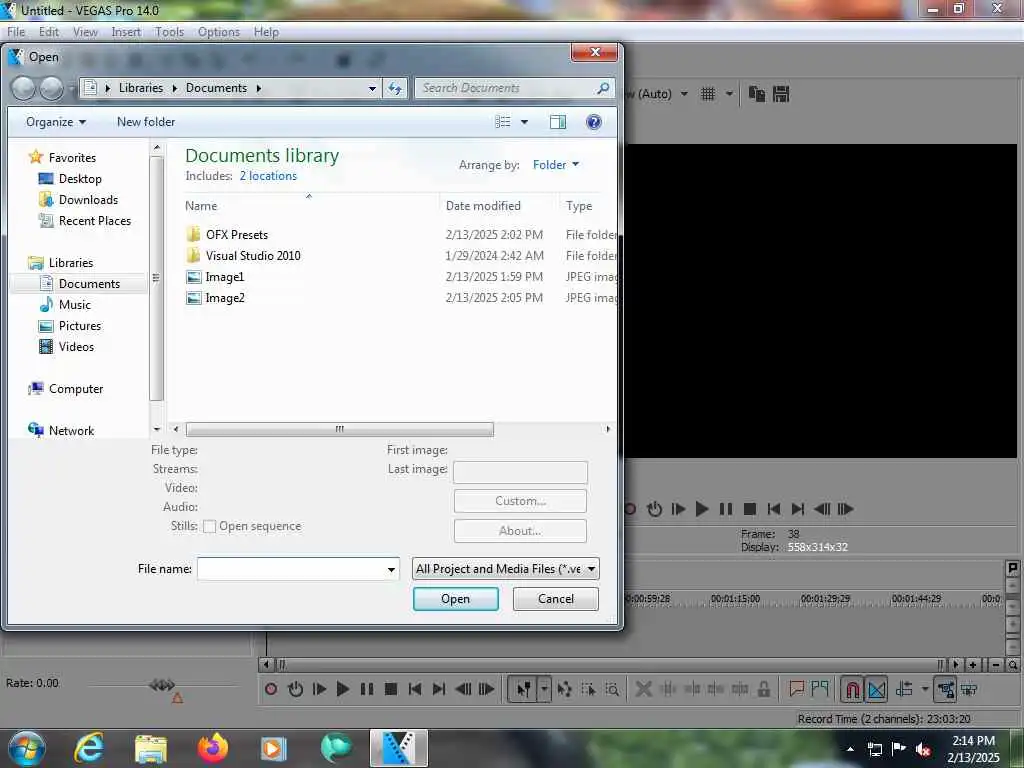Open the File menu
Viewport: 1024px width, 768px height.
(x=16, y=32)
